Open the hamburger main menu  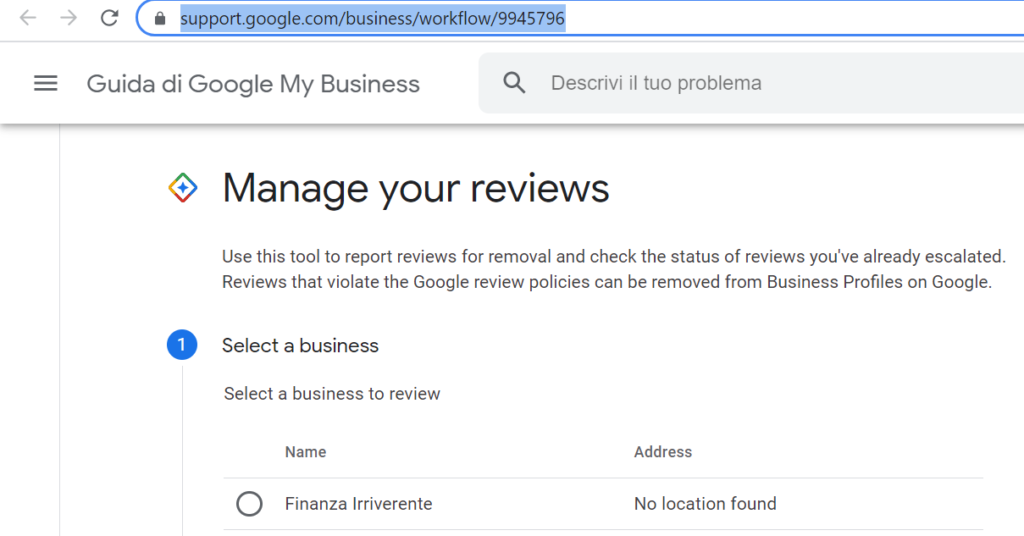pos(46,83)
